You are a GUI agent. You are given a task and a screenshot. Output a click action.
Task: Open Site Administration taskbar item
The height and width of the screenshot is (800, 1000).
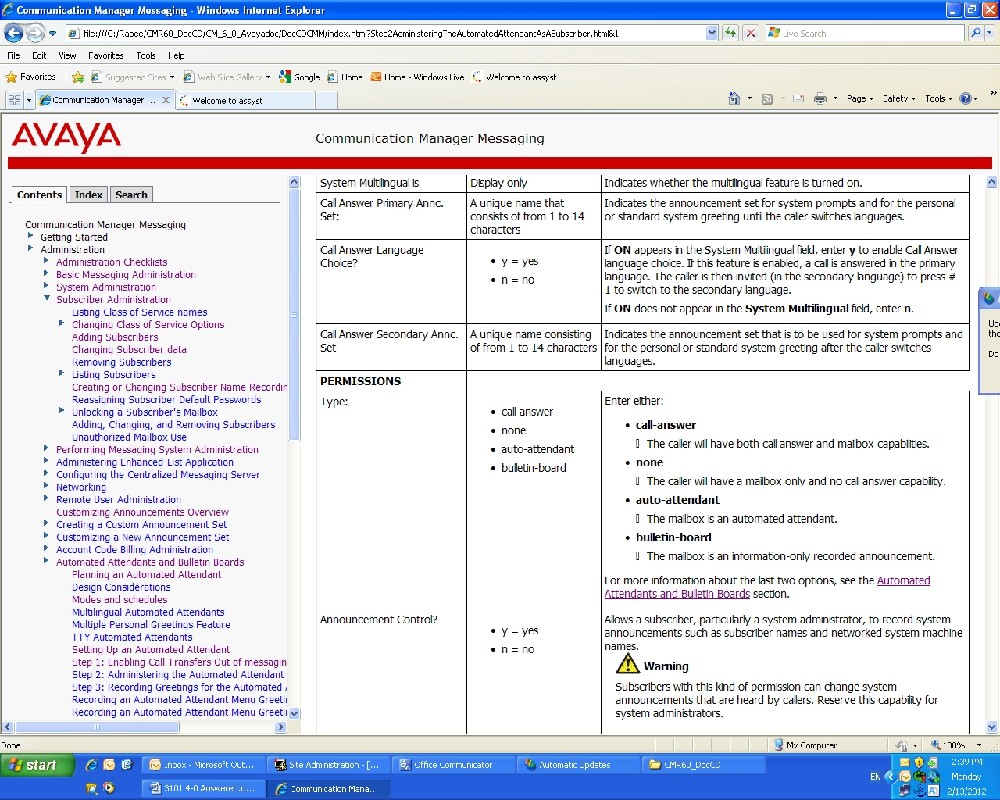[x=327, y=764]
